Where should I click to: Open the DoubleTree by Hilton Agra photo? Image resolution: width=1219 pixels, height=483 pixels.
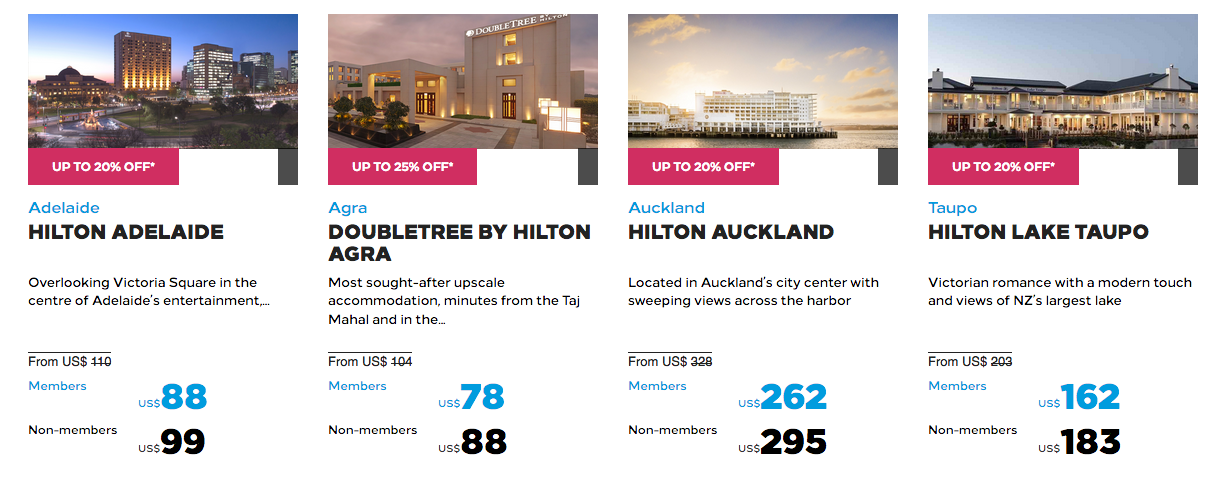463,81
